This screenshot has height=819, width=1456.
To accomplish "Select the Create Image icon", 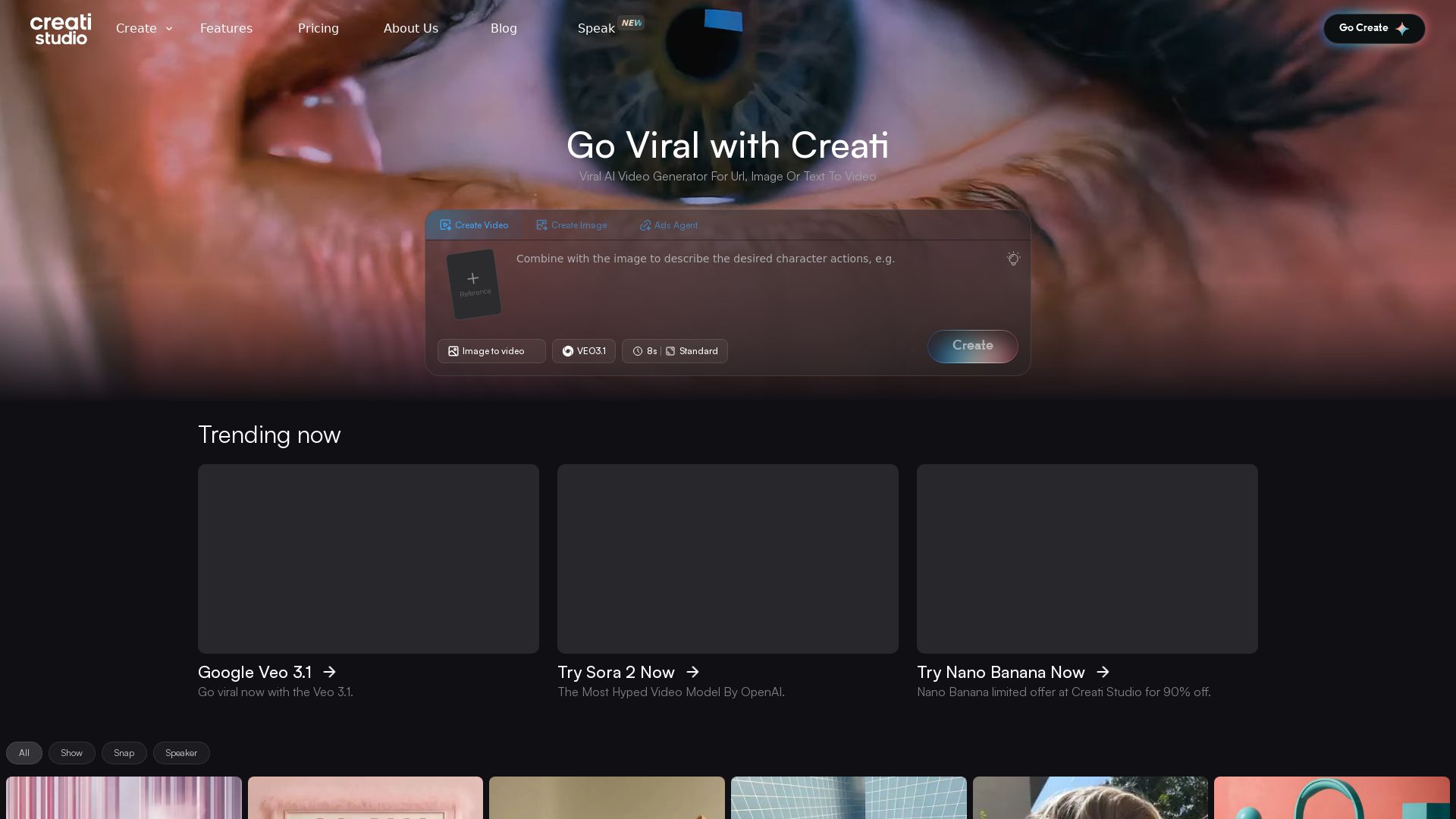I will [541, 225].
